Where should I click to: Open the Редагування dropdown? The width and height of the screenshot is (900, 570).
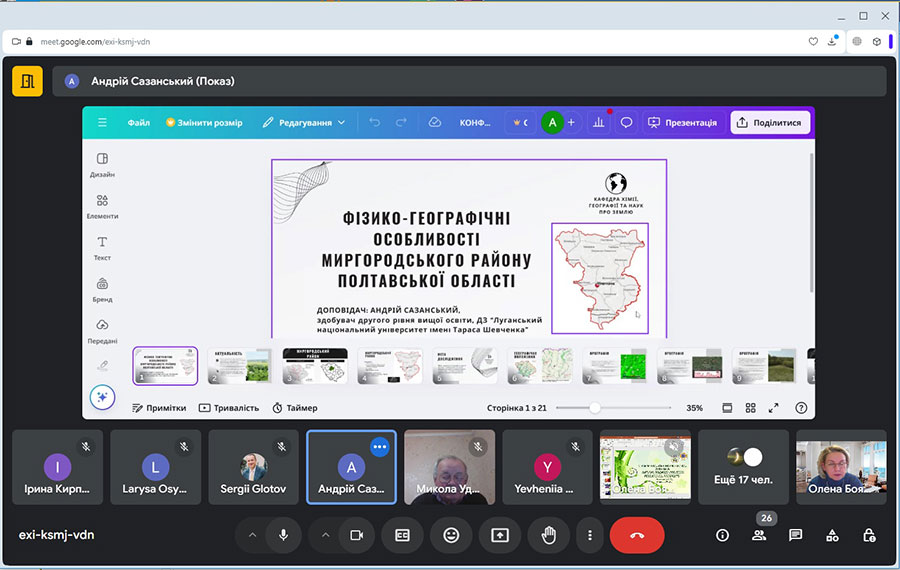(304, 123)
